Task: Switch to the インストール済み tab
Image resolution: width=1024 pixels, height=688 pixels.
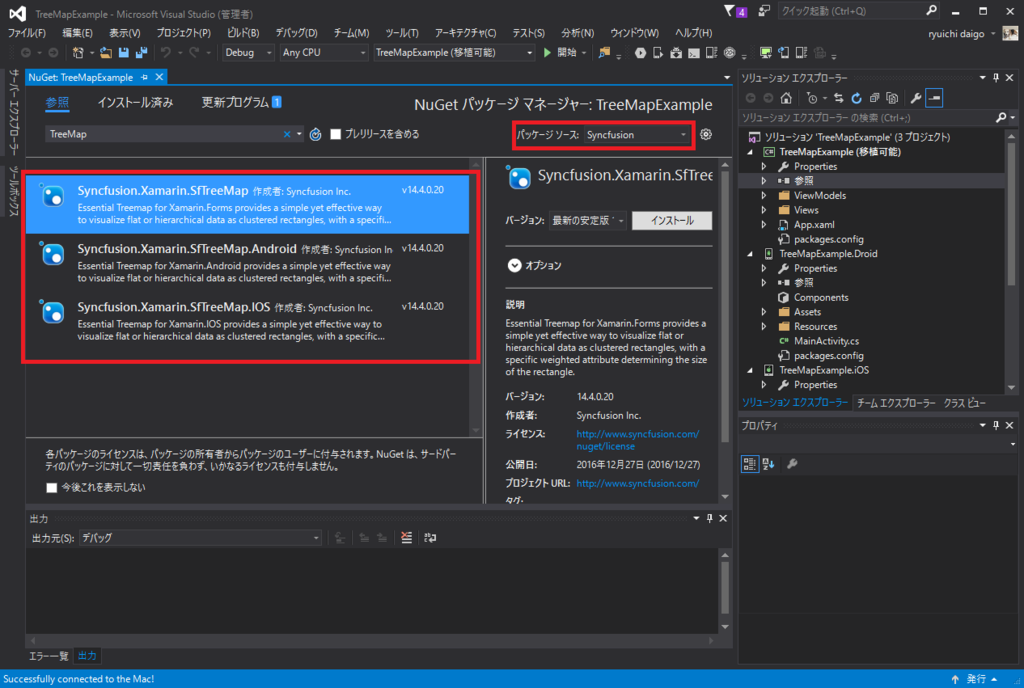Action: (x=135, y=102)
